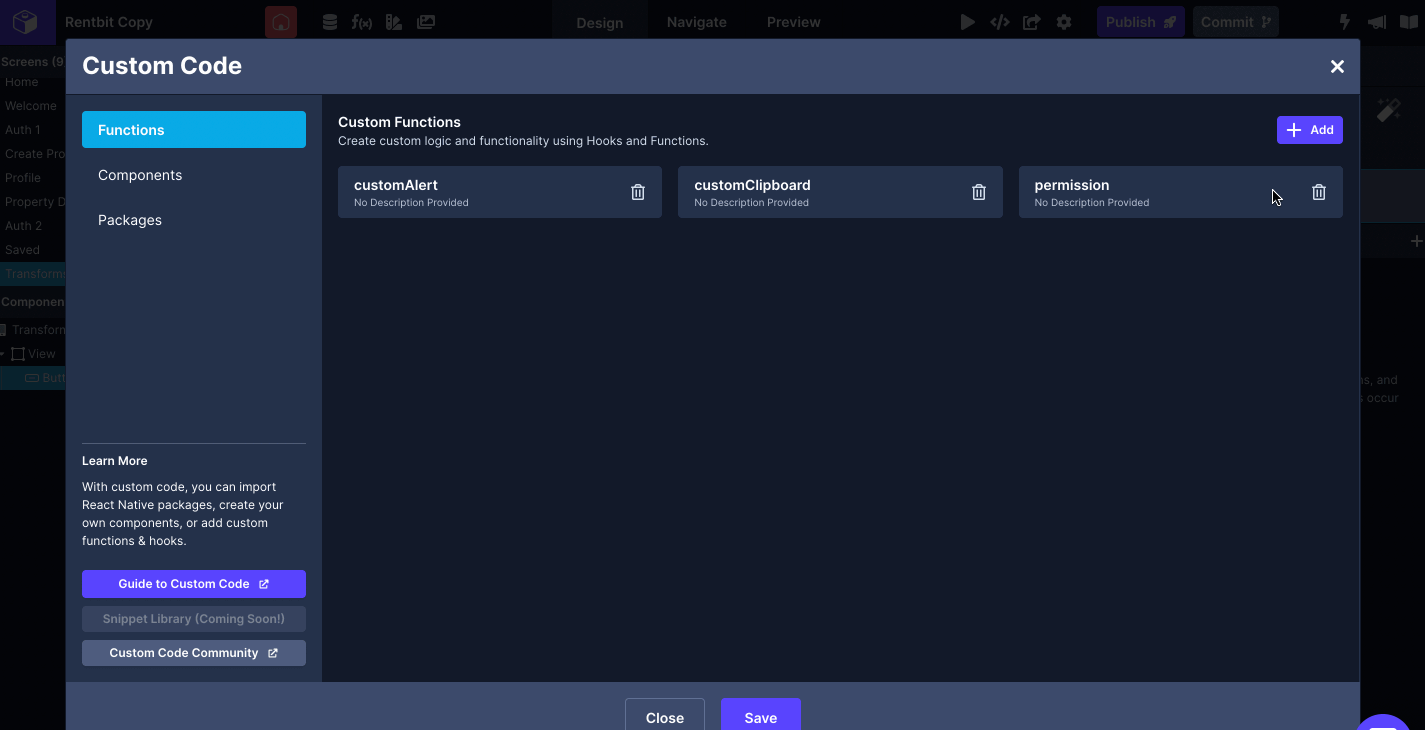Delete the customClipboard function

[x=979, y=192]
